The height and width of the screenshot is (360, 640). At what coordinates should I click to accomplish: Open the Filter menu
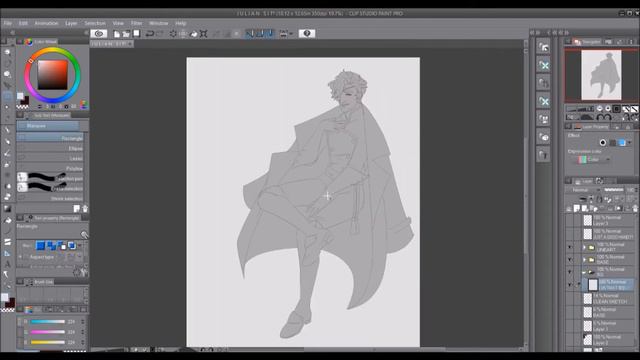point(136,23)
